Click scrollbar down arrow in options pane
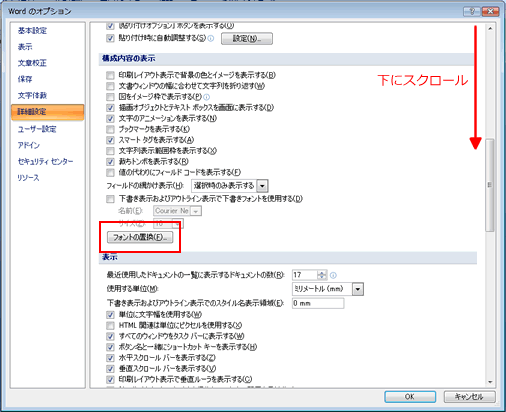506x412 pixels. [x=490, y=382]
